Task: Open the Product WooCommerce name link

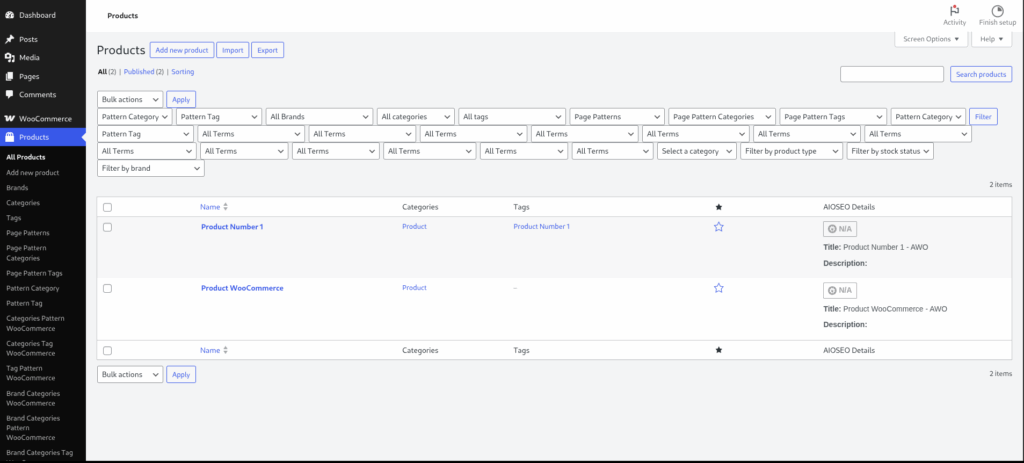Action: (242, 288)
